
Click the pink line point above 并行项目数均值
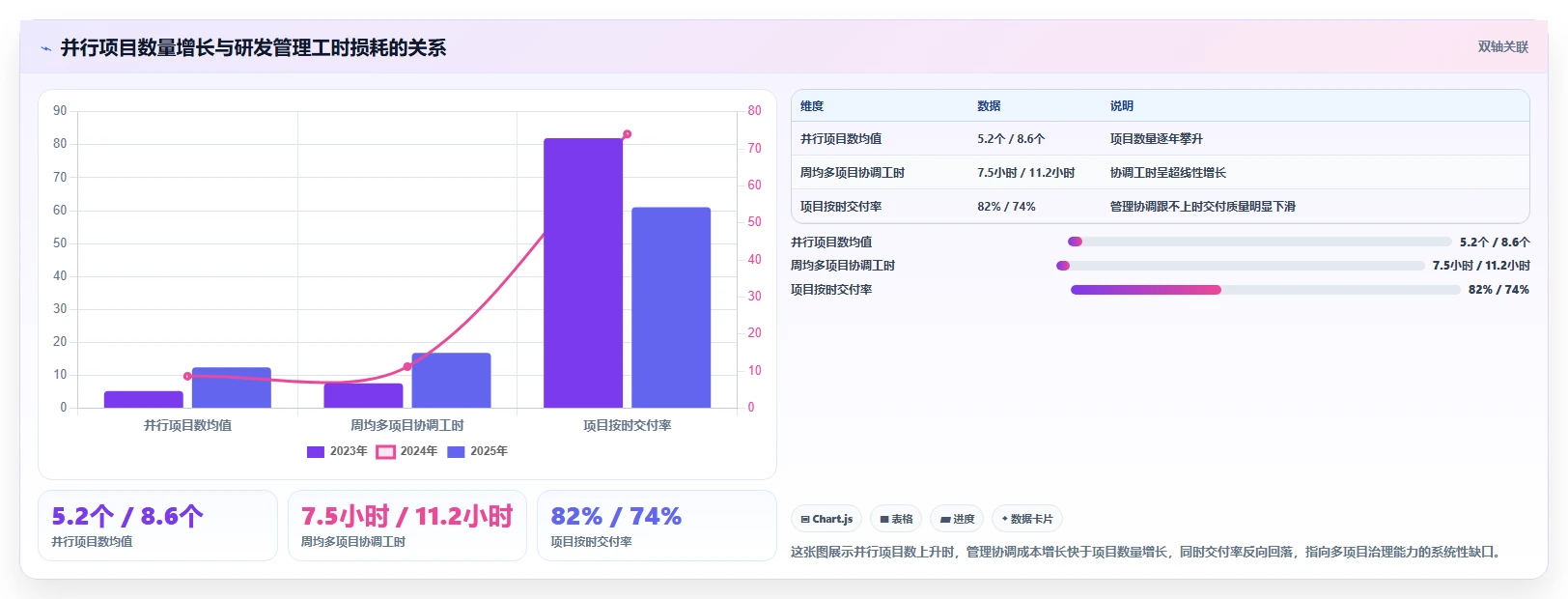point(187,376)
